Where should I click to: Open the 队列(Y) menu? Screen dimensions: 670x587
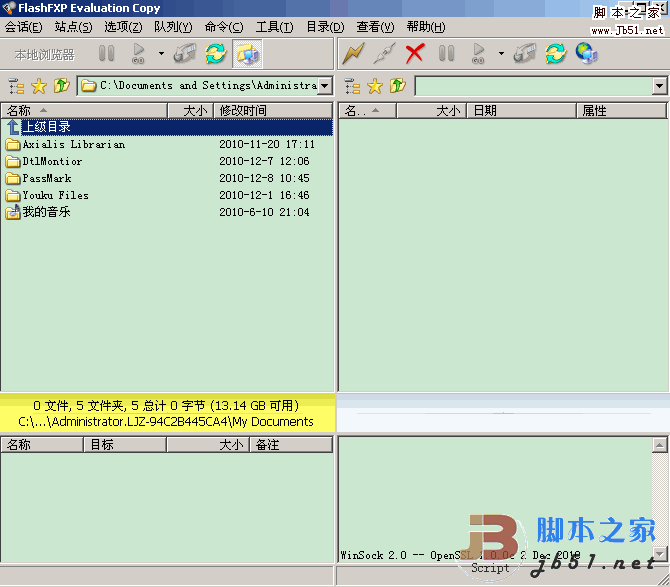[x=173, y=27]
